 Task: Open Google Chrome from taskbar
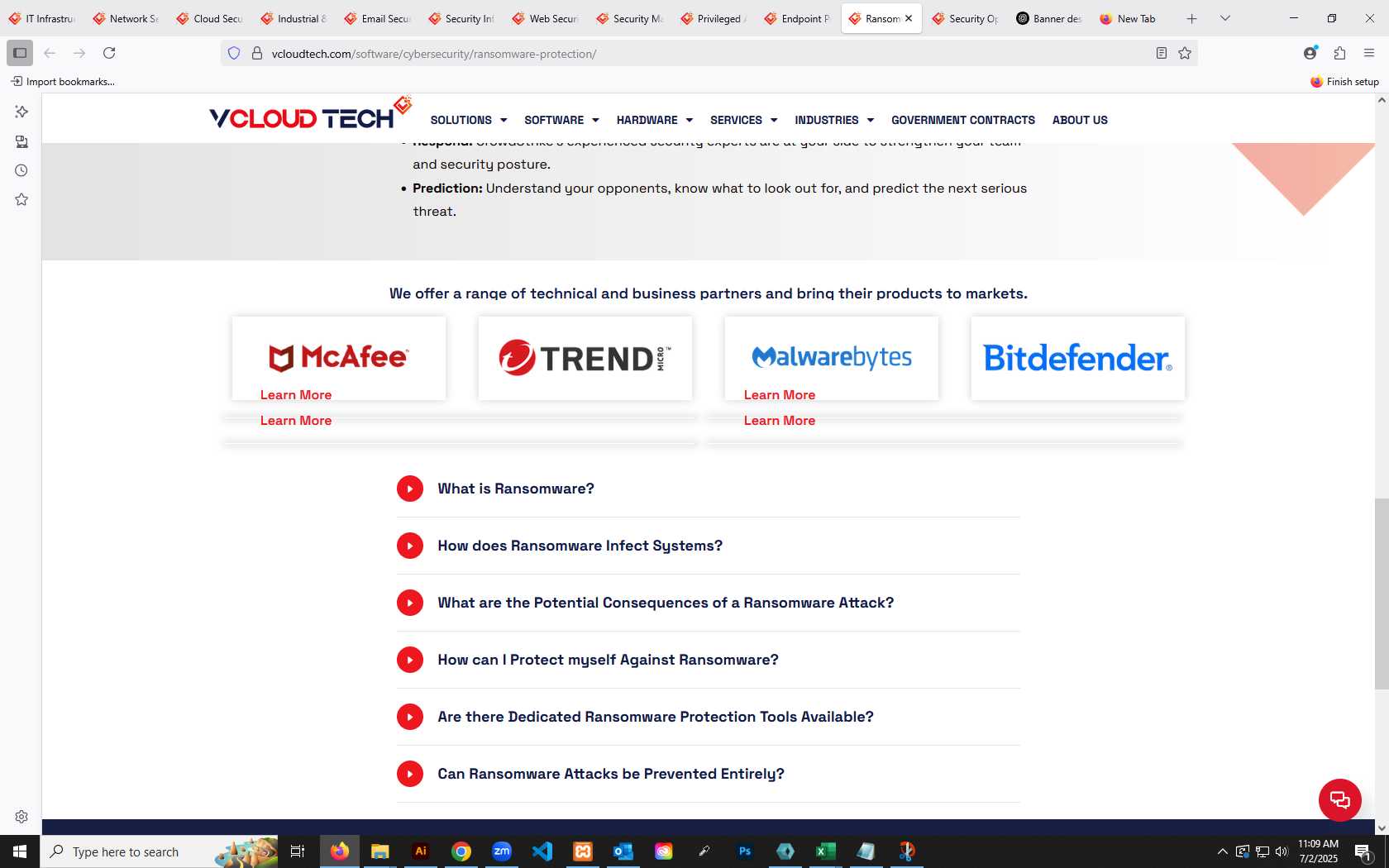pyautogui.click(x=461, y=851)
